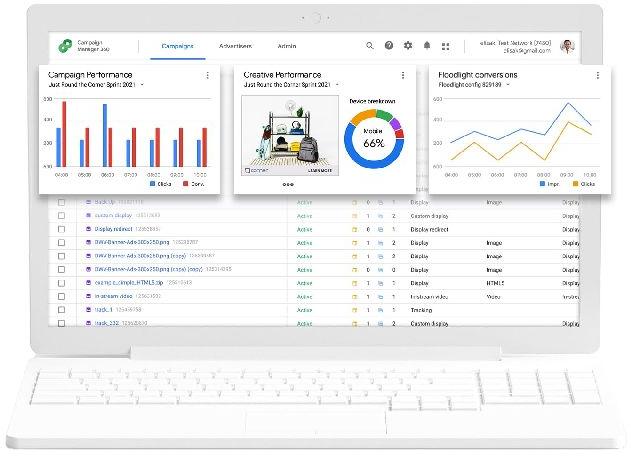
Task: Show notifications via the bell icon
Action: [x=427, y=46]
